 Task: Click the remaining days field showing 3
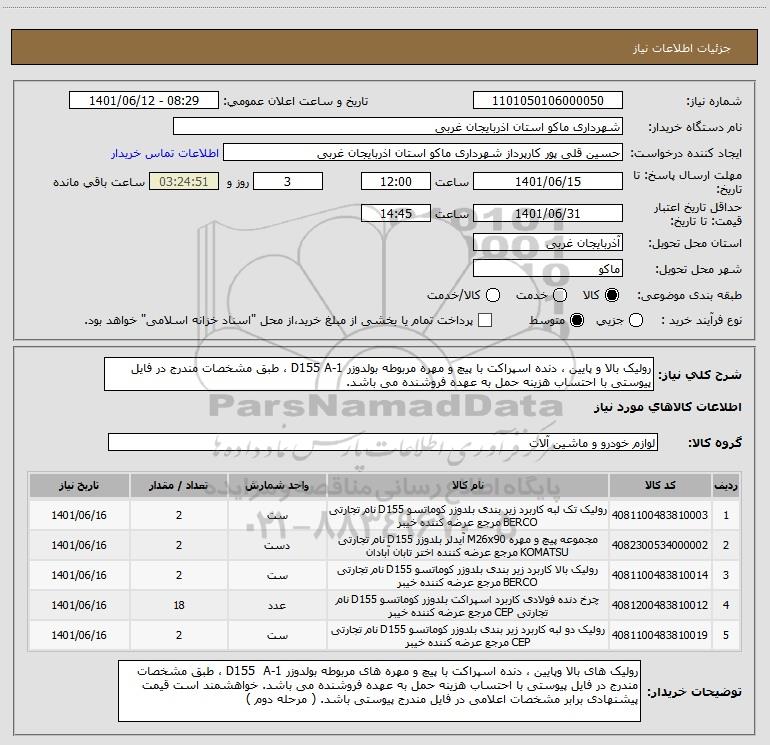[x=288, y=181]
